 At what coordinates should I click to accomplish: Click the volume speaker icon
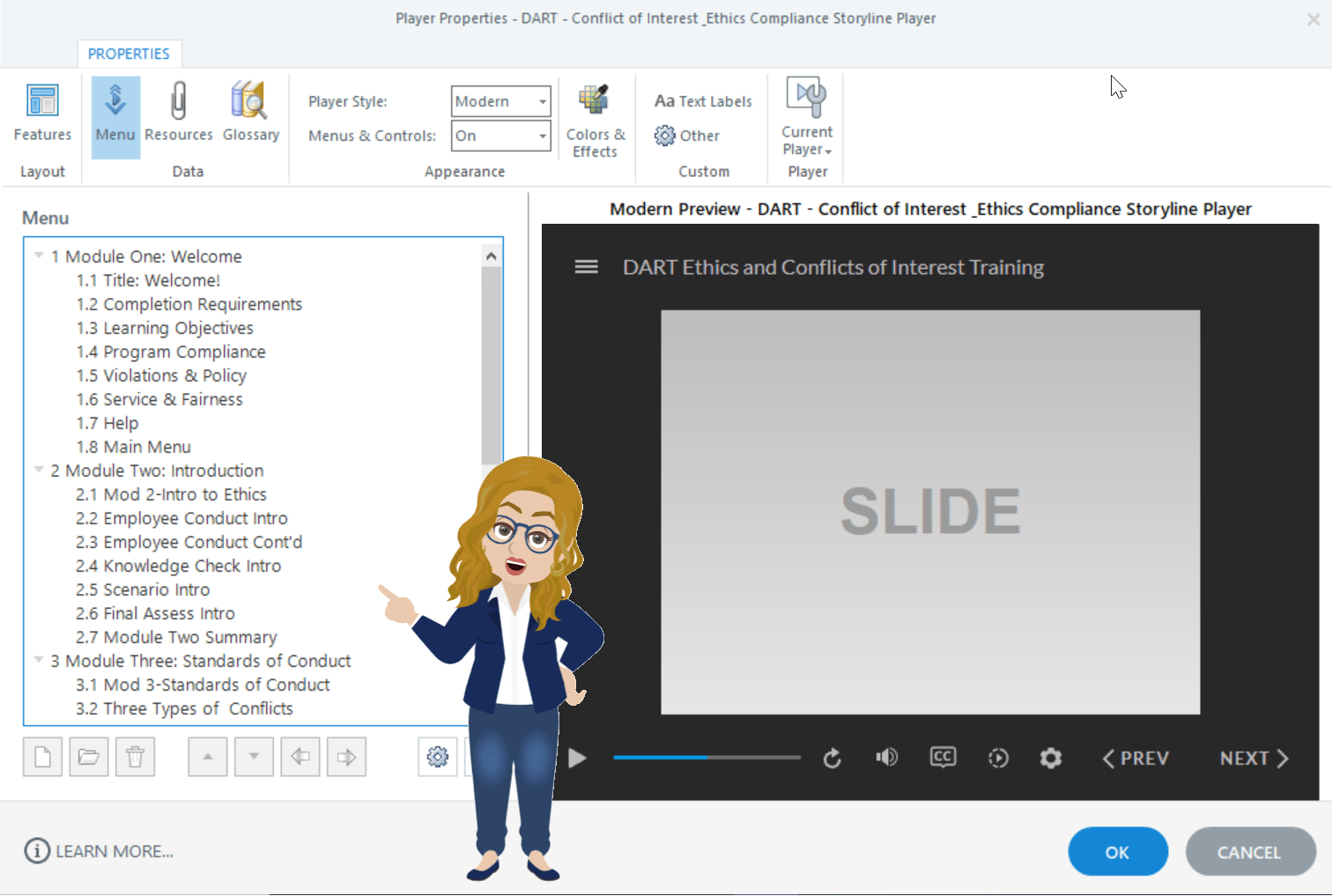(x=887, y=758)
